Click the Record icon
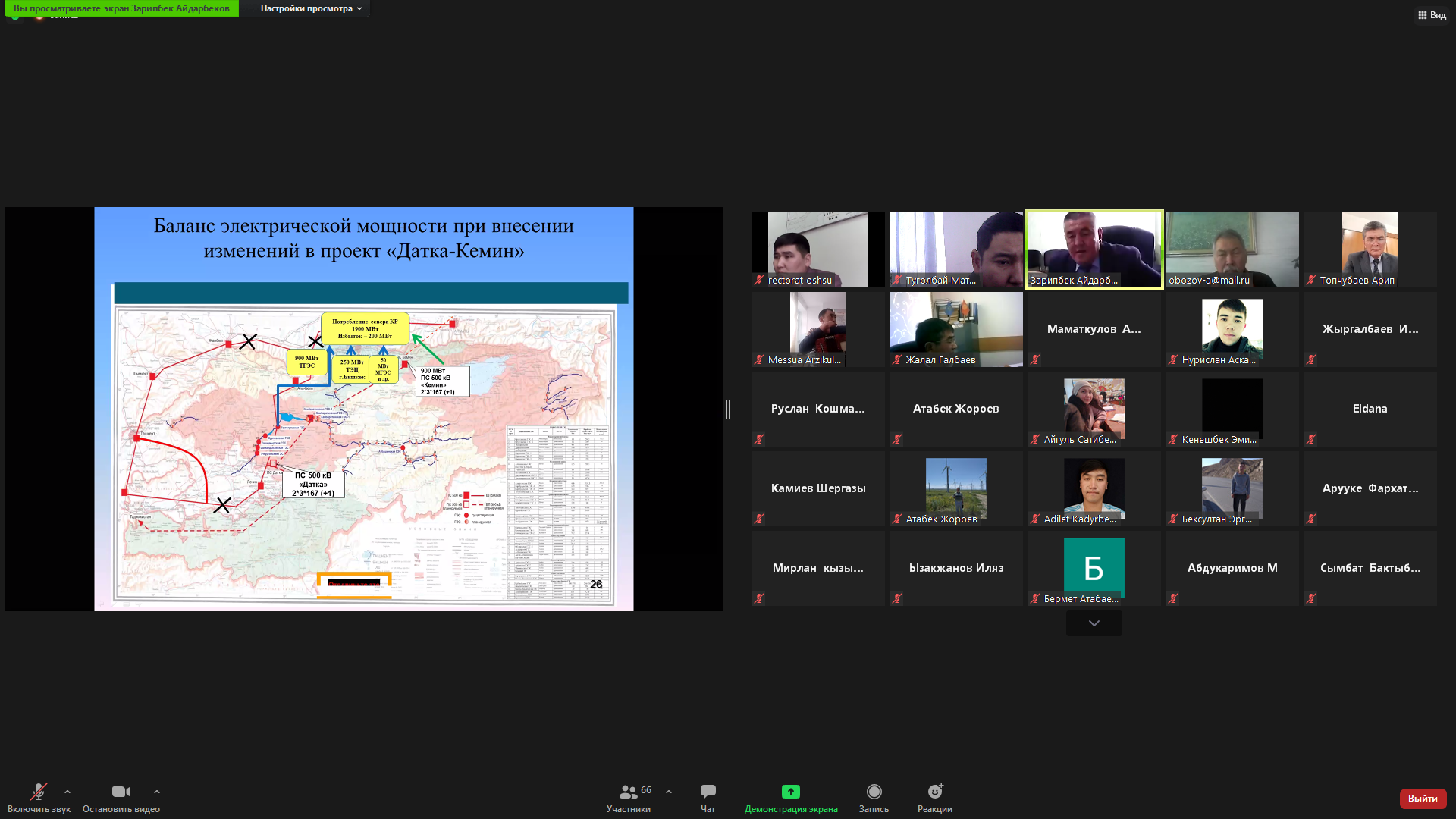 tap(874, 792)
